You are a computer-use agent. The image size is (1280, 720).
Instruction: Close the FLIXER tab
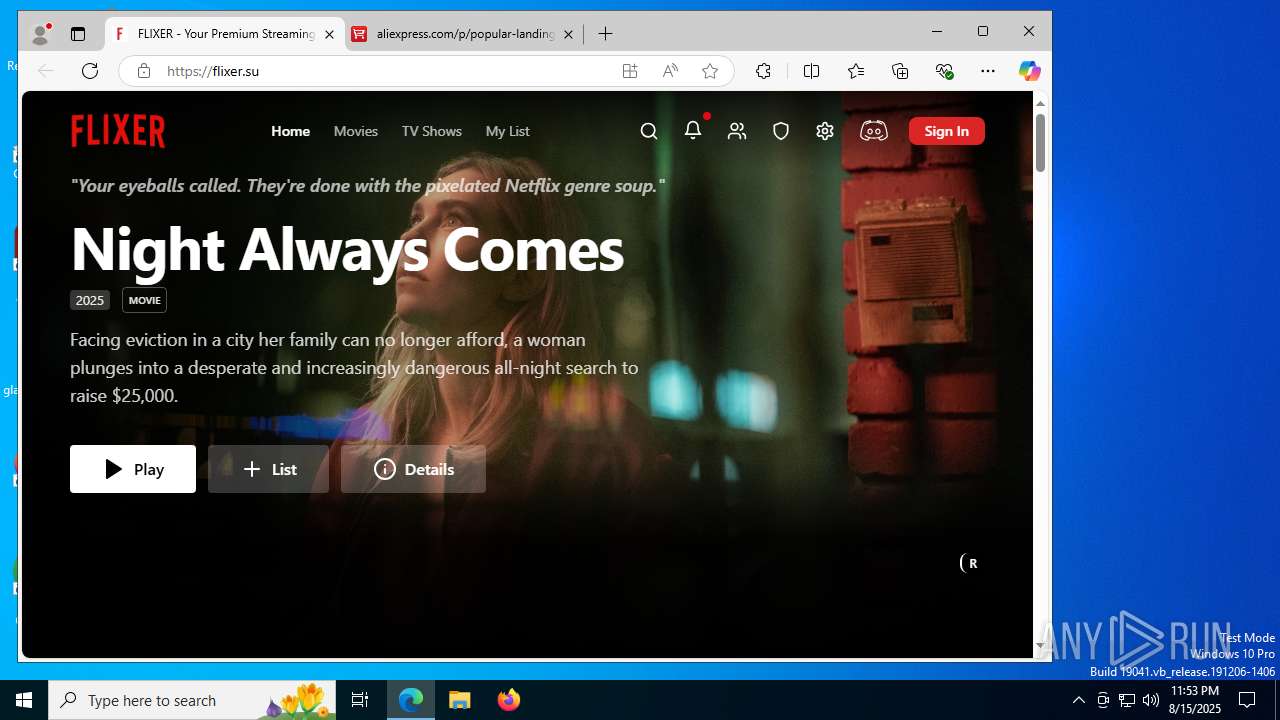pyautogui.click(x=329, y=34)
